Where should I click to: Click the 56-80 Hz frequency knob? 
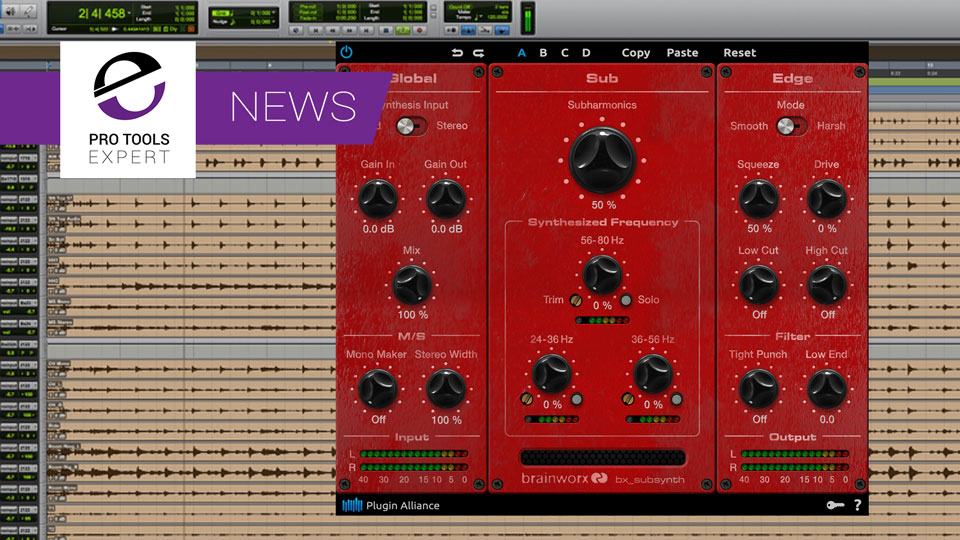coord(602,274)
